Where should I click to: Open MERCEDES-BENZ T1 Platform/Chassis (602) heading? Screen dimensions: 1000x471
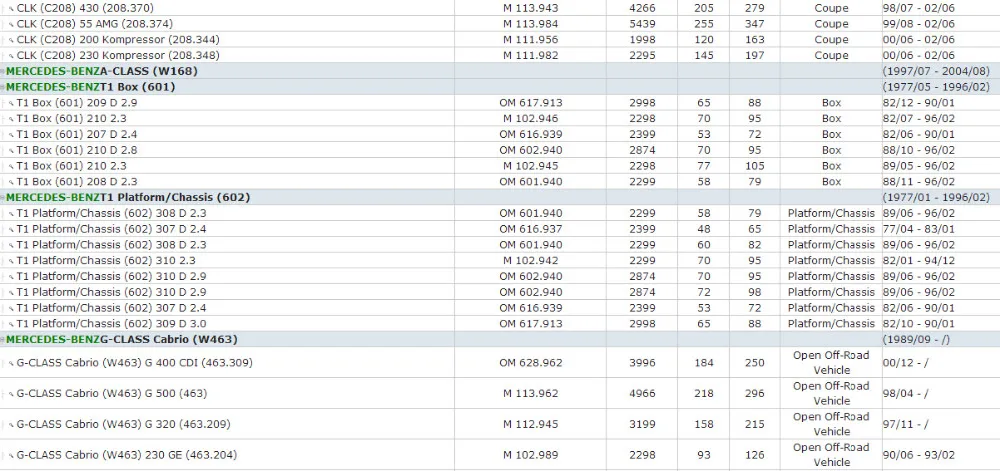click(x=128, y=198)
